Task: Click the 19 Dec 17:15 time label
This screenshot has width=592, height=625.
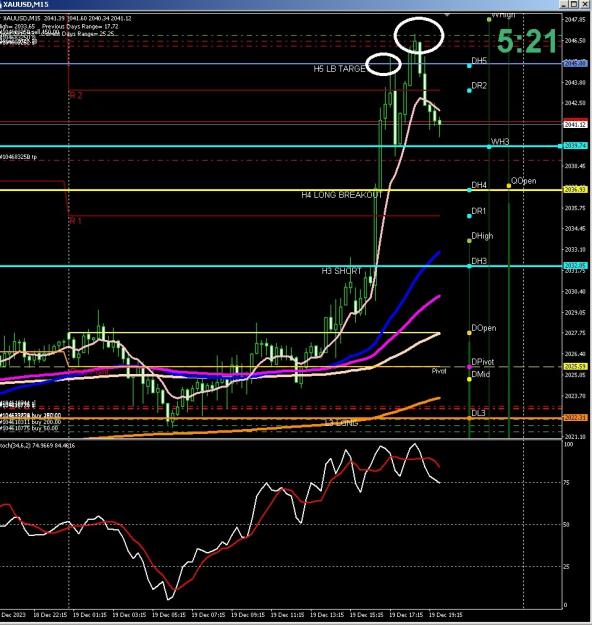Action: (406, 615)
